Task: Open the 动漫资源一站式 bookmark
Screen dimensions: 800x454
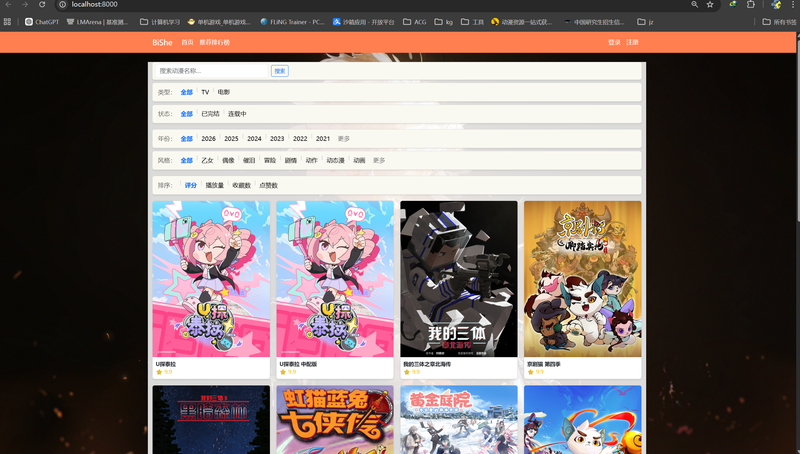Action: [x=521, y=22]
